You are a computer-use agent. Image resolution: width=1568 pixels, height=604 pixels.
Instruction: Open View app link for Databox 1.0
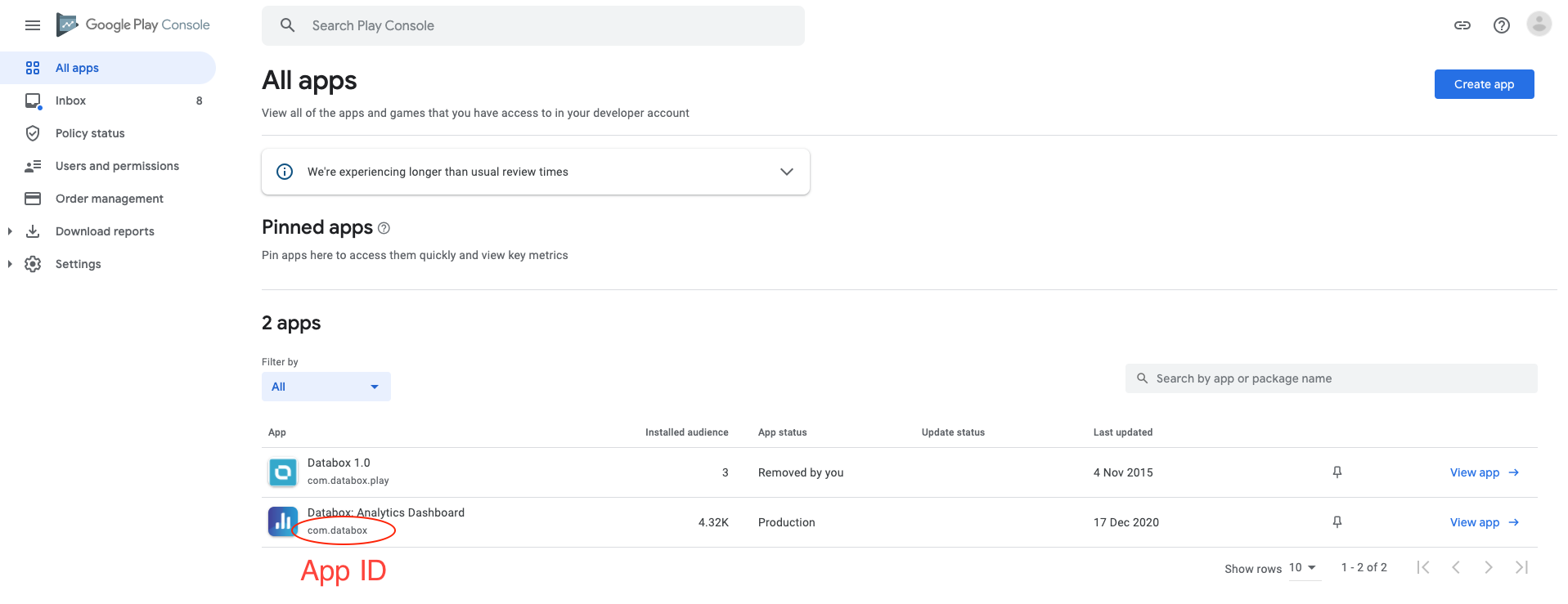pyautogui.click(x=1483, y=472)
